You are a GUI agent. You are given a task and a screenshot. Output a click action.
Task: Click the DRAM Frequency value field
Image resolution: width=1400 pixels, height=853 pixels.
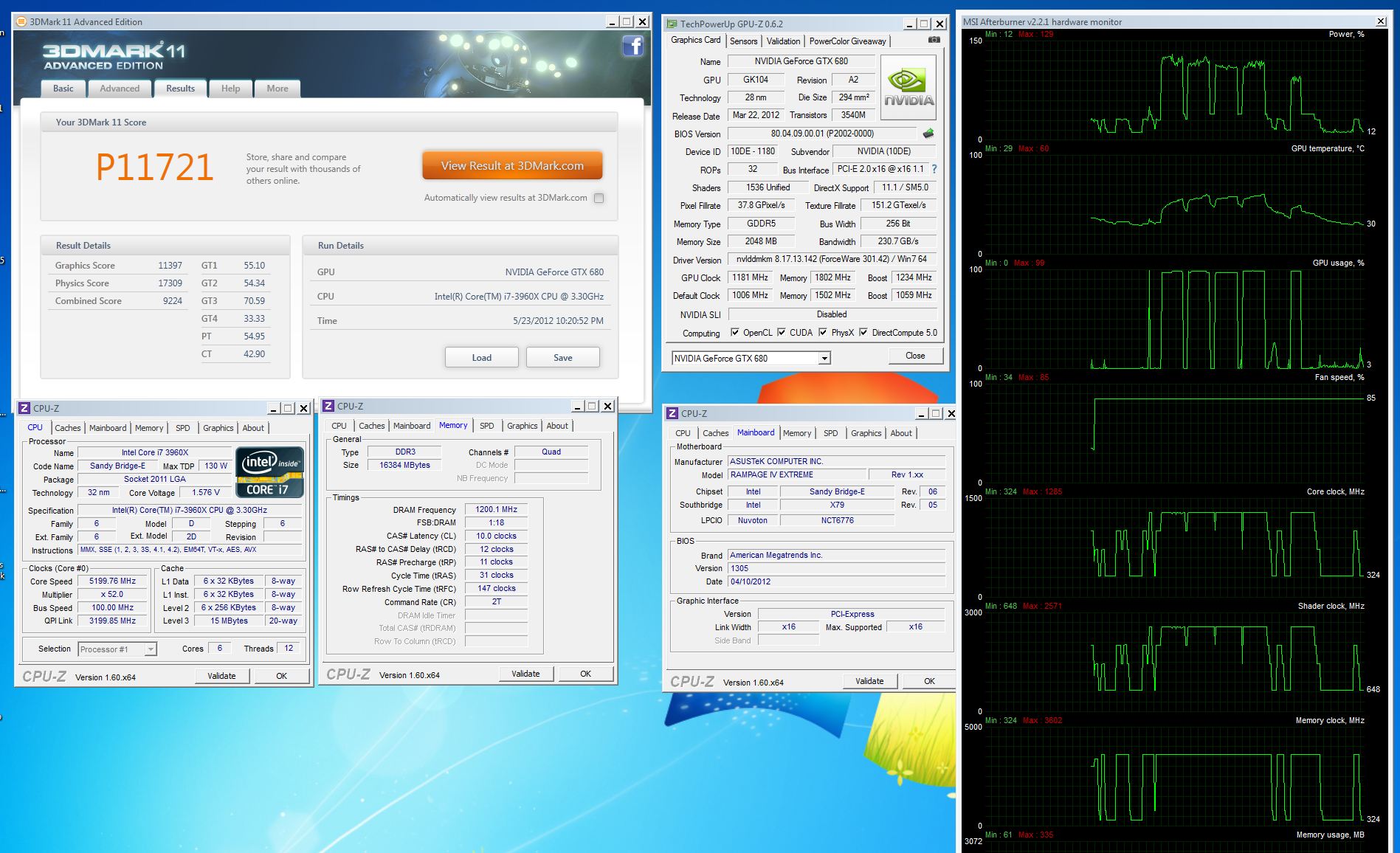(496, 510)
